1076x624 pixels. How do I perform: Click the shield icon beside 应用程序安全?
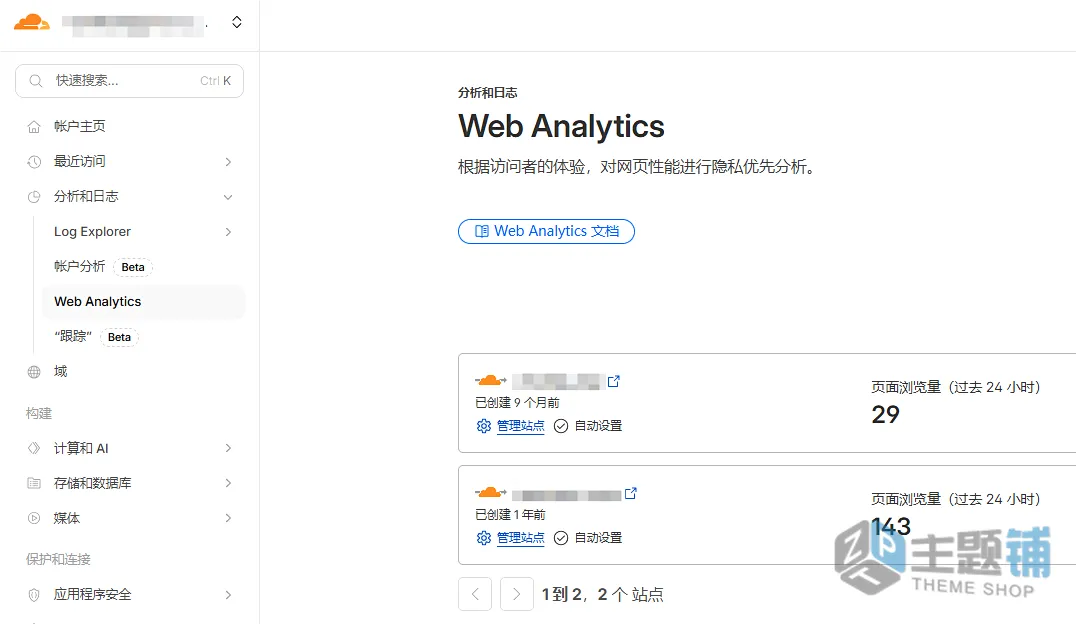pos(34,595)
